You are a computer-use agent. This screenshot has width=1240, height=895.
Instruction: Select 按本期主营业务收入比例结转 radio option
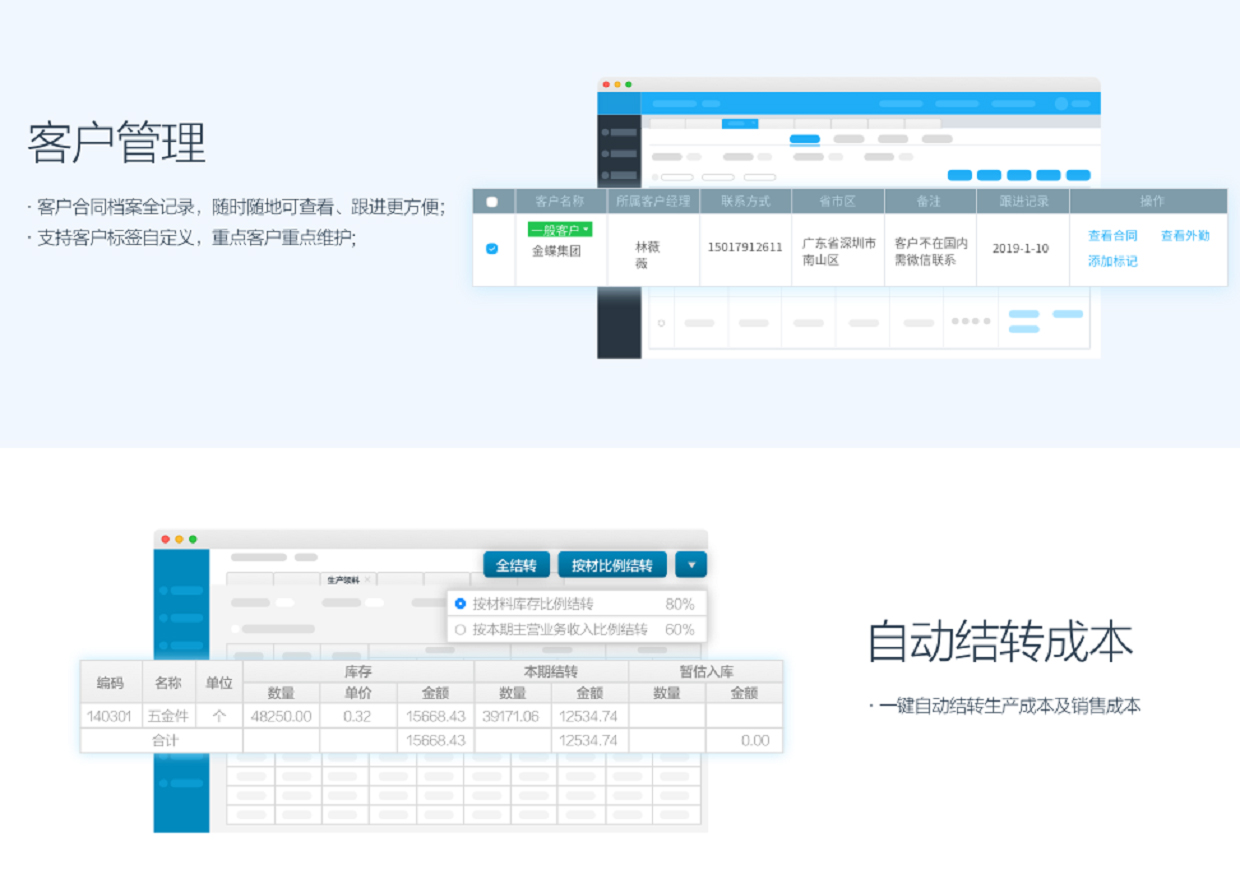(460, 630)
